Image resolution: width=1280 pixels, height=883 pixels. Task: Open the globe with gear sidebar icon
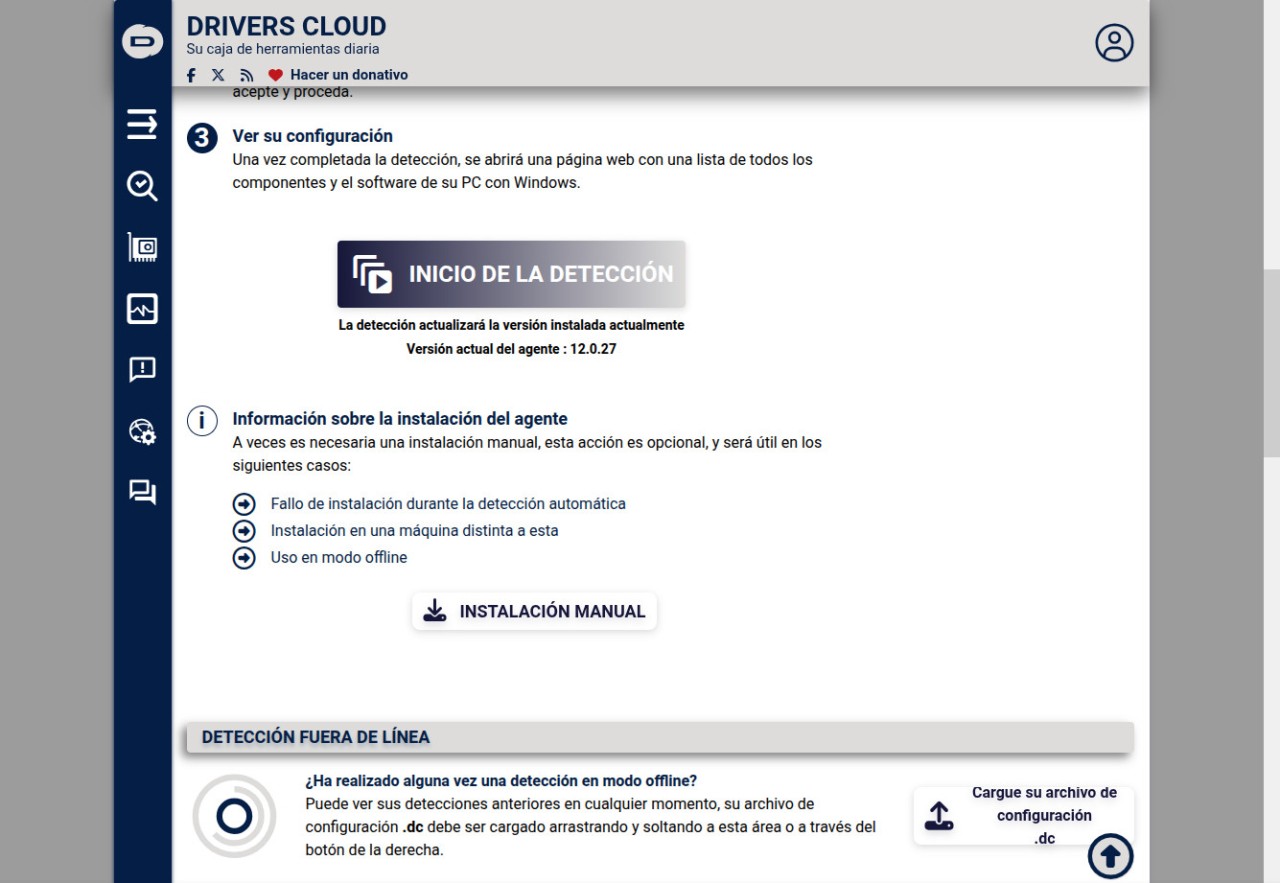click(x=142, y=431)
